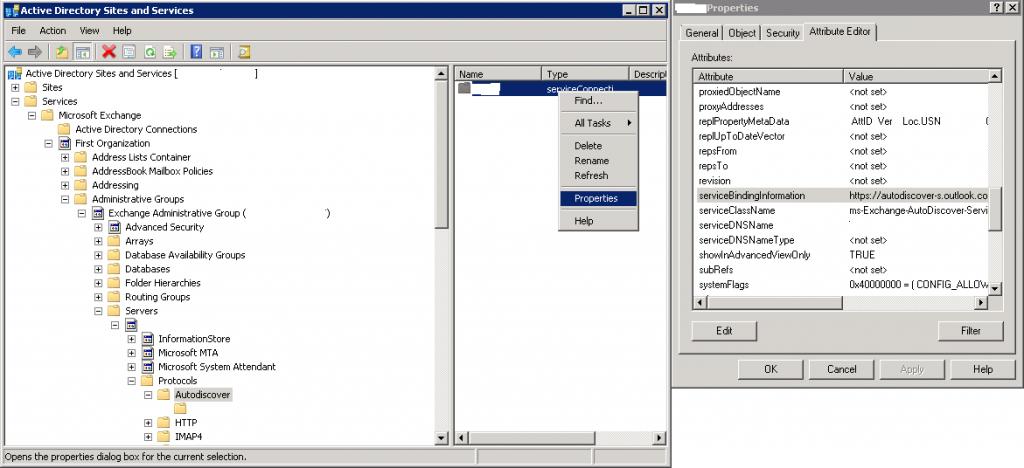
Task: Click the Sites folder icon in the tree
Action: pos(31,87)
